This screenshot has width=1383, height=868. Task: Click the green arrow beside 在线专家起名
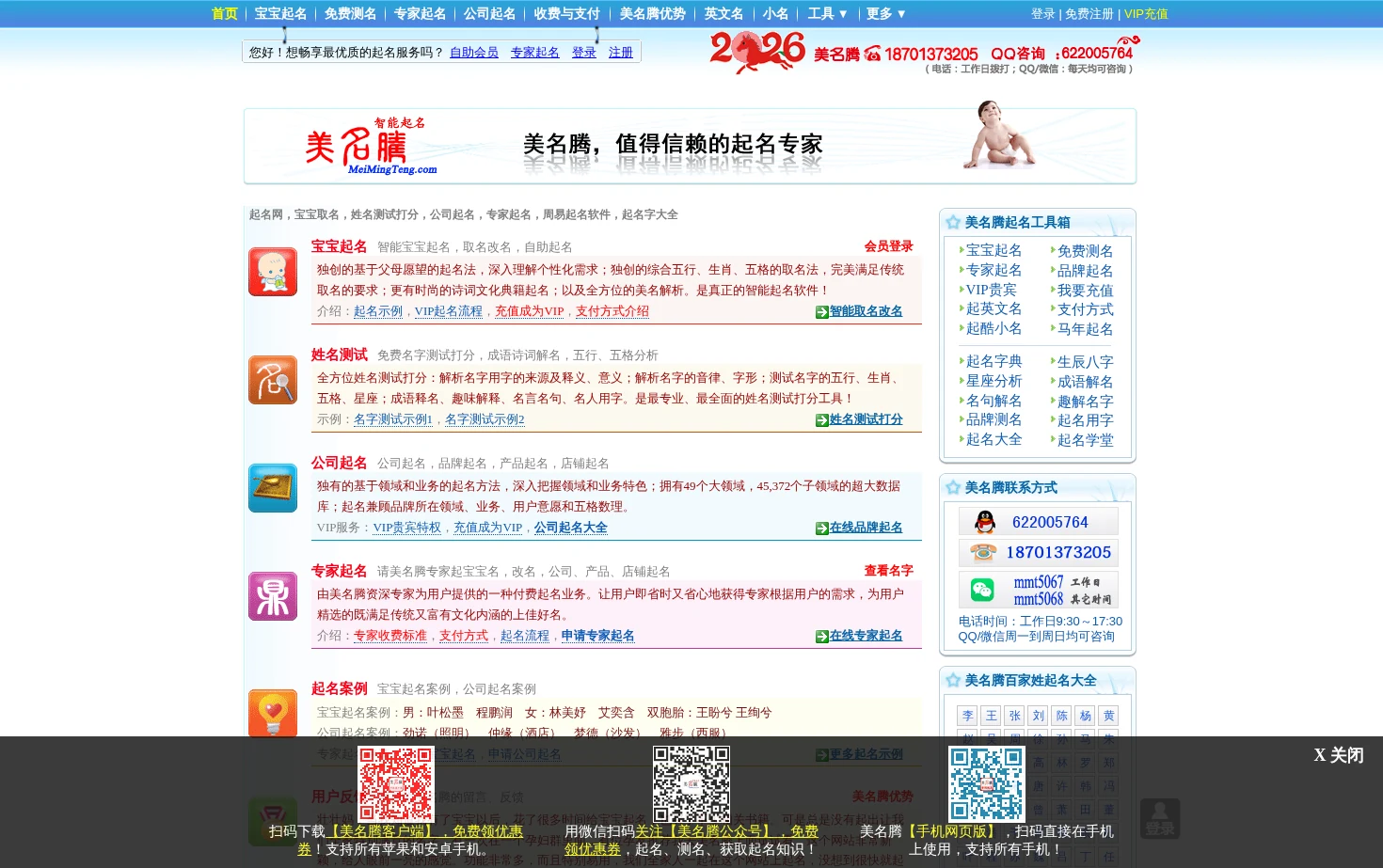[x=821, y=637]
